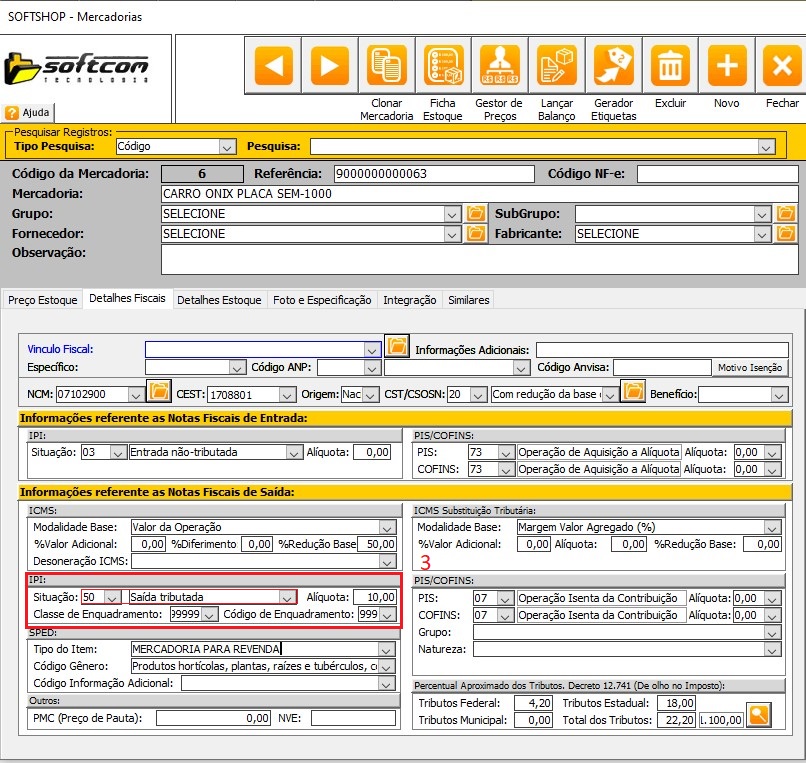The width and height of the screenshot is (806, 763).
Task: Click the Excluir trash icon
Action: (x=670, y=67)
